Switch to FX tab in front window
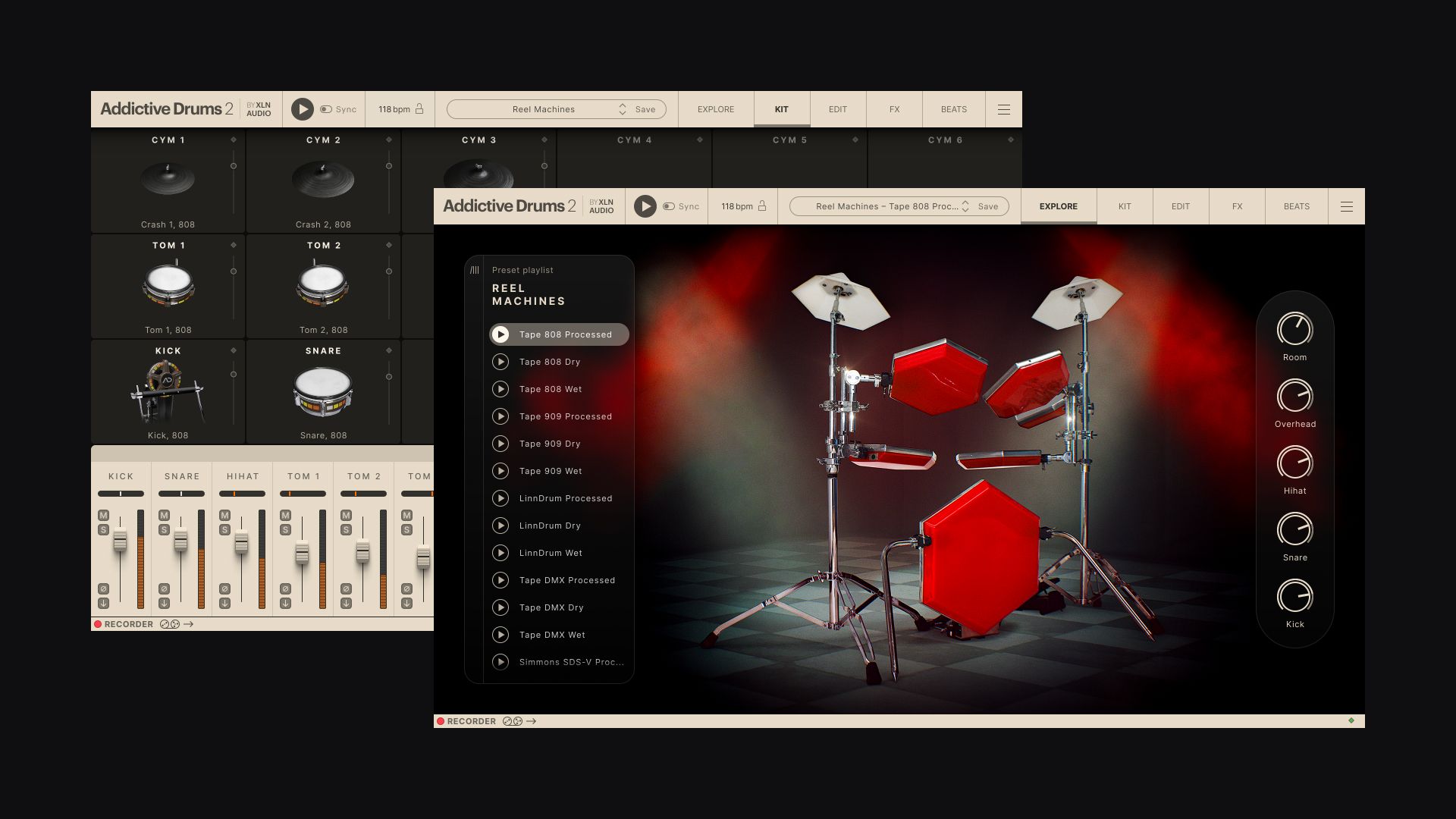Screen dimensions: 1456x819 (1237, 206)
